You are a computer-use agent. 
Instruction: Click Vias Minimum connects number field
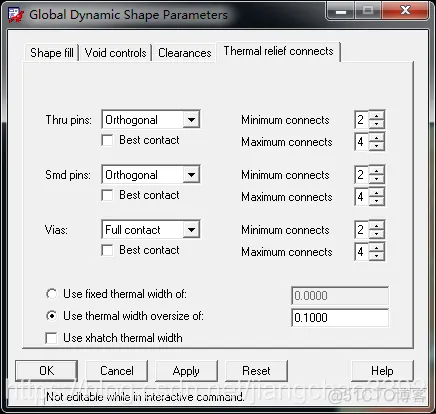pyautogui.click(x=362, y=230)
